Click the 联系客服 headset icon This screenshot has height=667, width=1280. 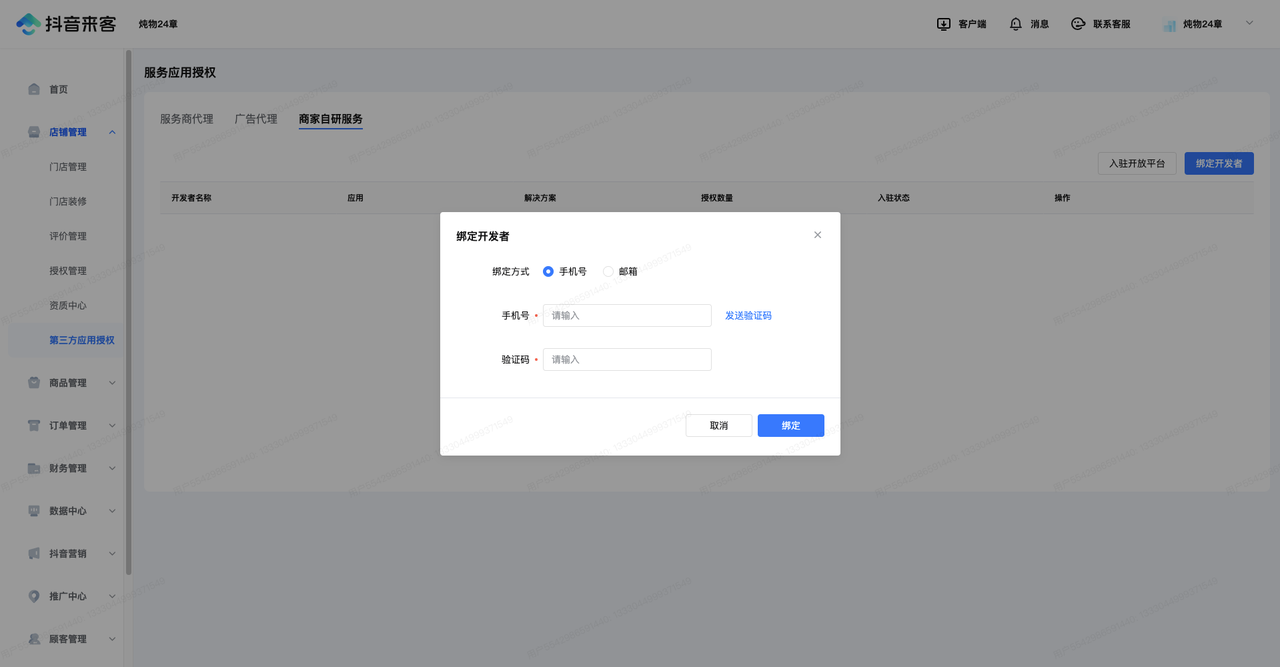tap(1078, 24)
